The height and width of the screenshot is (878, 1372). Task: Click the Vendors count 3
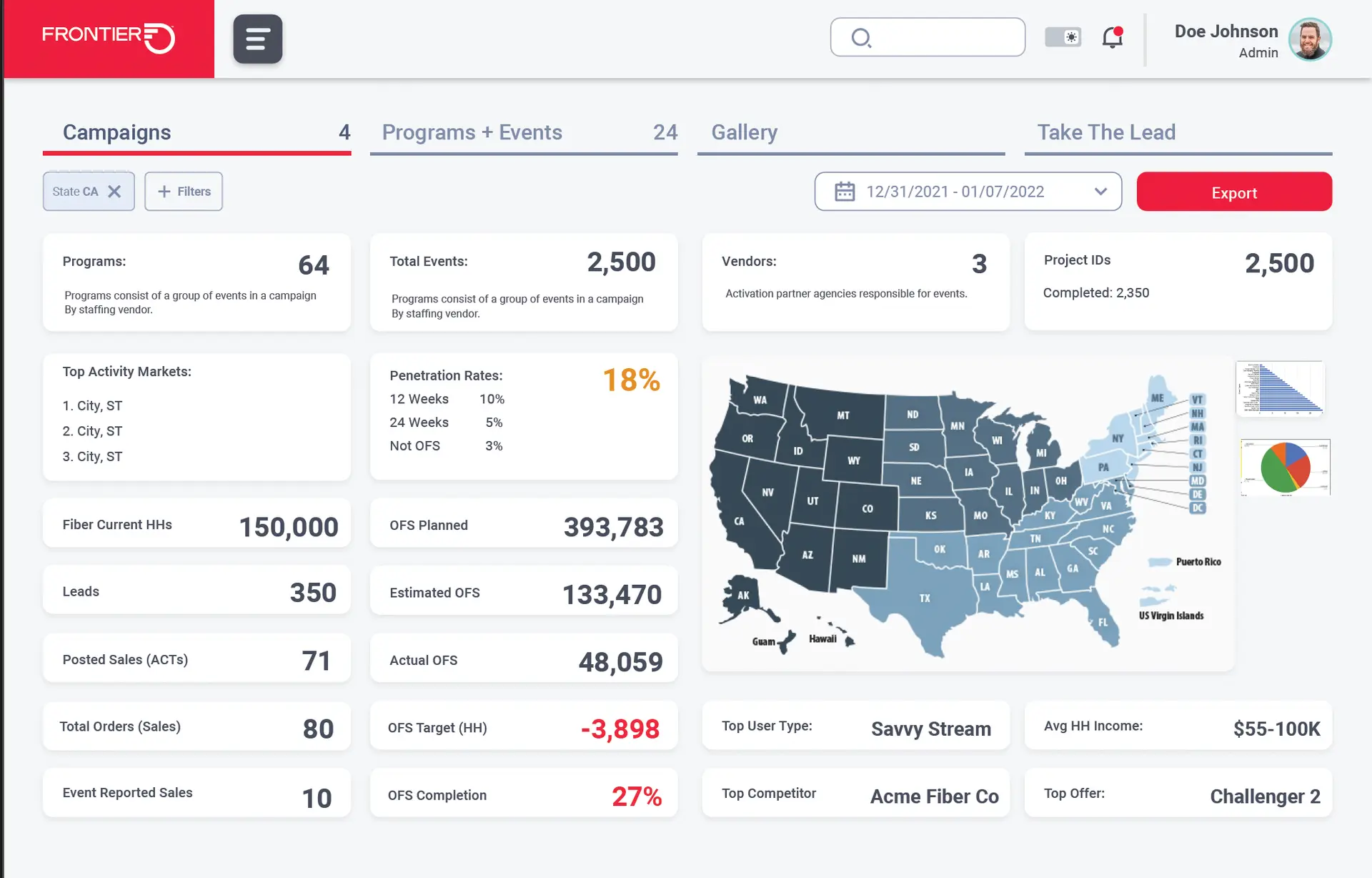pyautogui.click(x=979, y=264)
